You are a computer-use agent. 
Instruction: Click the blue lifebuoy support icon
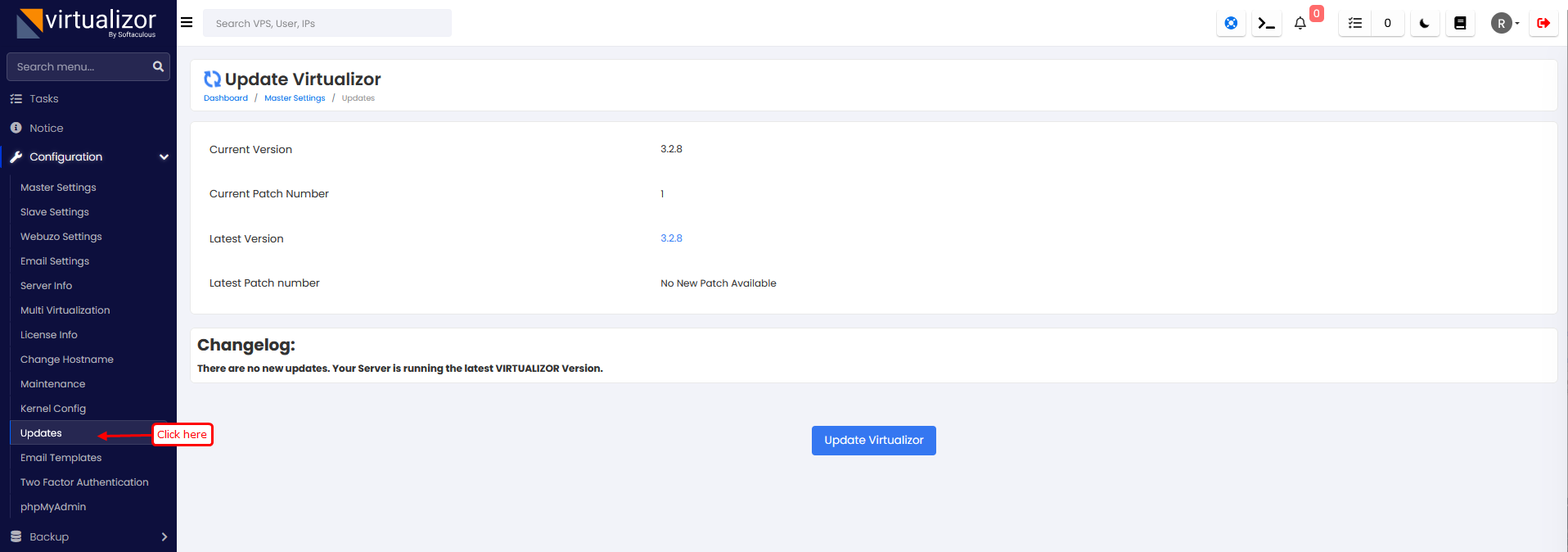coord(1230,24)
